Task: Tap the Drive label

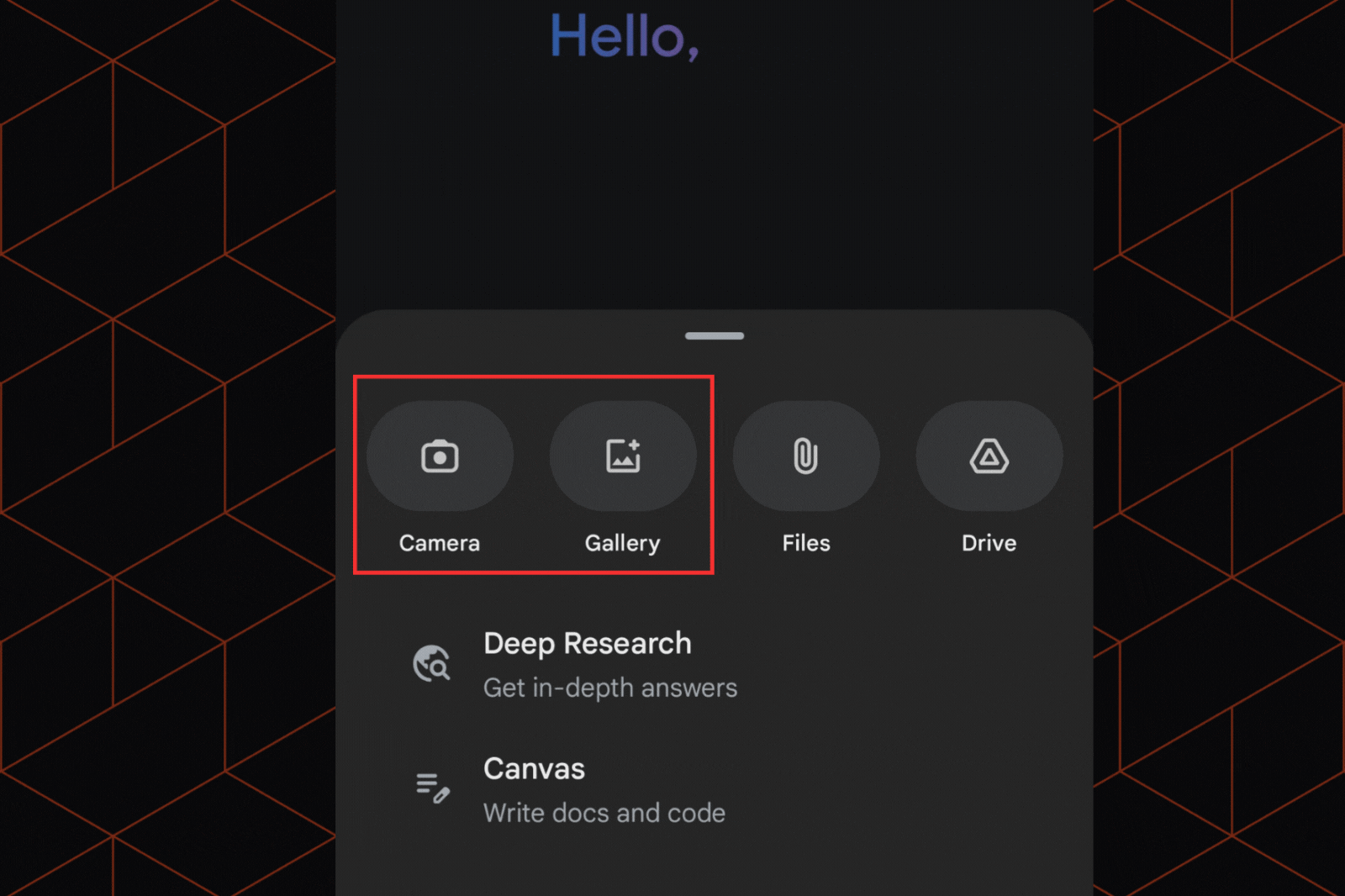Action: (988, 542)
